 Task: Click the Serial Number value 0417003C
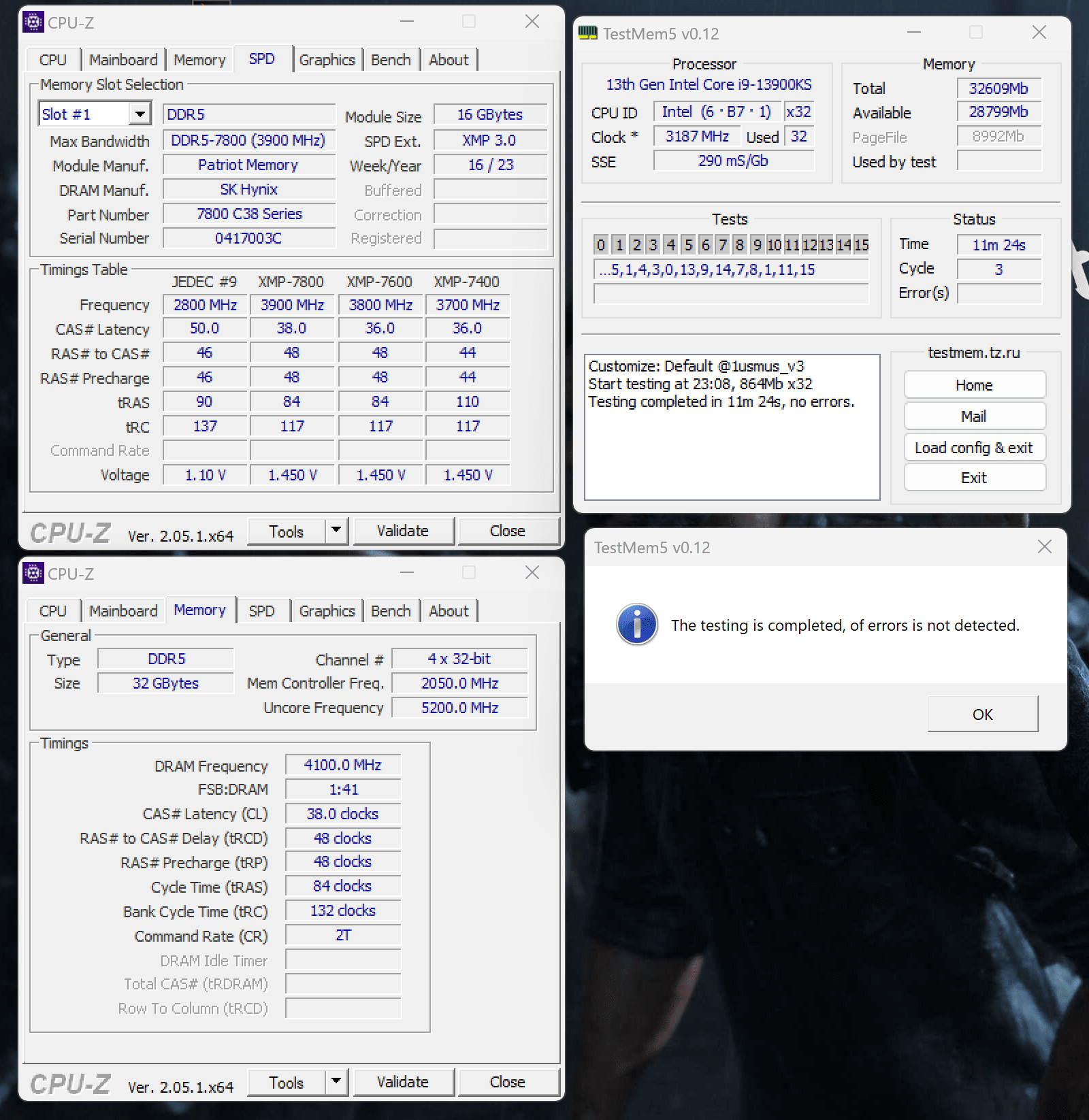[248, 238]
